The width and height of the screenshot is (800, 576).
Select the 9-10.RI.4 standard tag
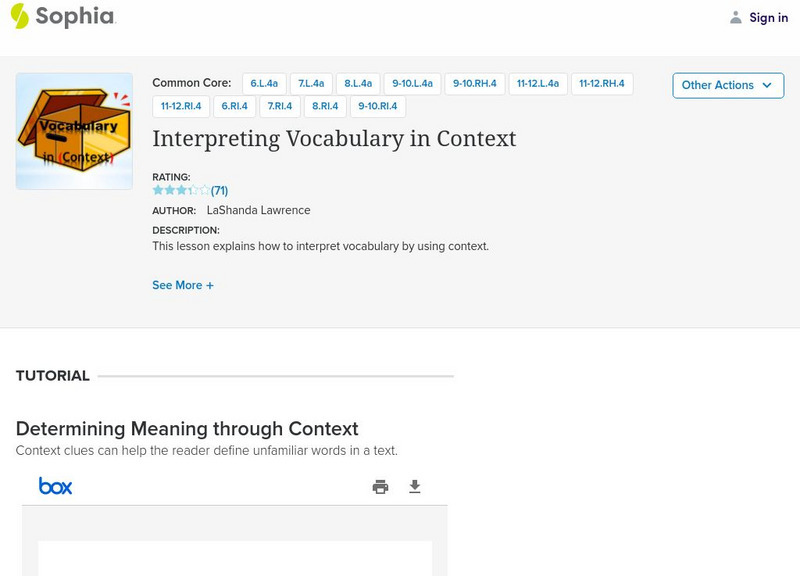[x=378, y=106]
